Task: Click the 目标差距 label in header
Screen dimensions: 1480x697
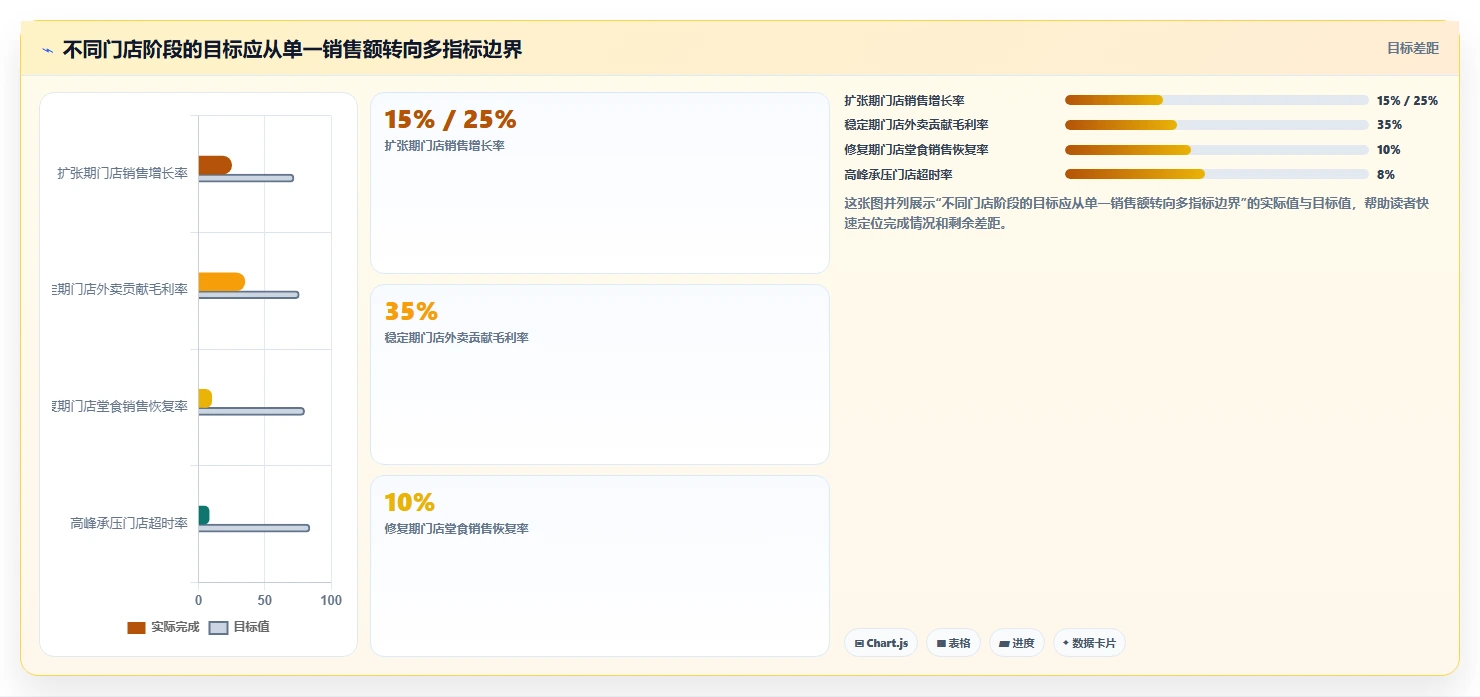Action: (1412, 48)
